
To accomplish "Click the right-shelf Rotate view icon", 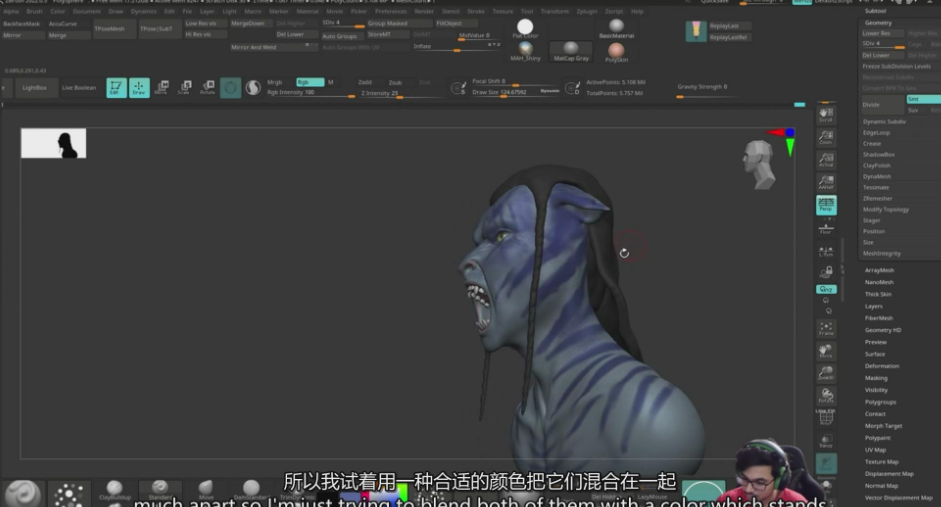I will tap(826, 395).
